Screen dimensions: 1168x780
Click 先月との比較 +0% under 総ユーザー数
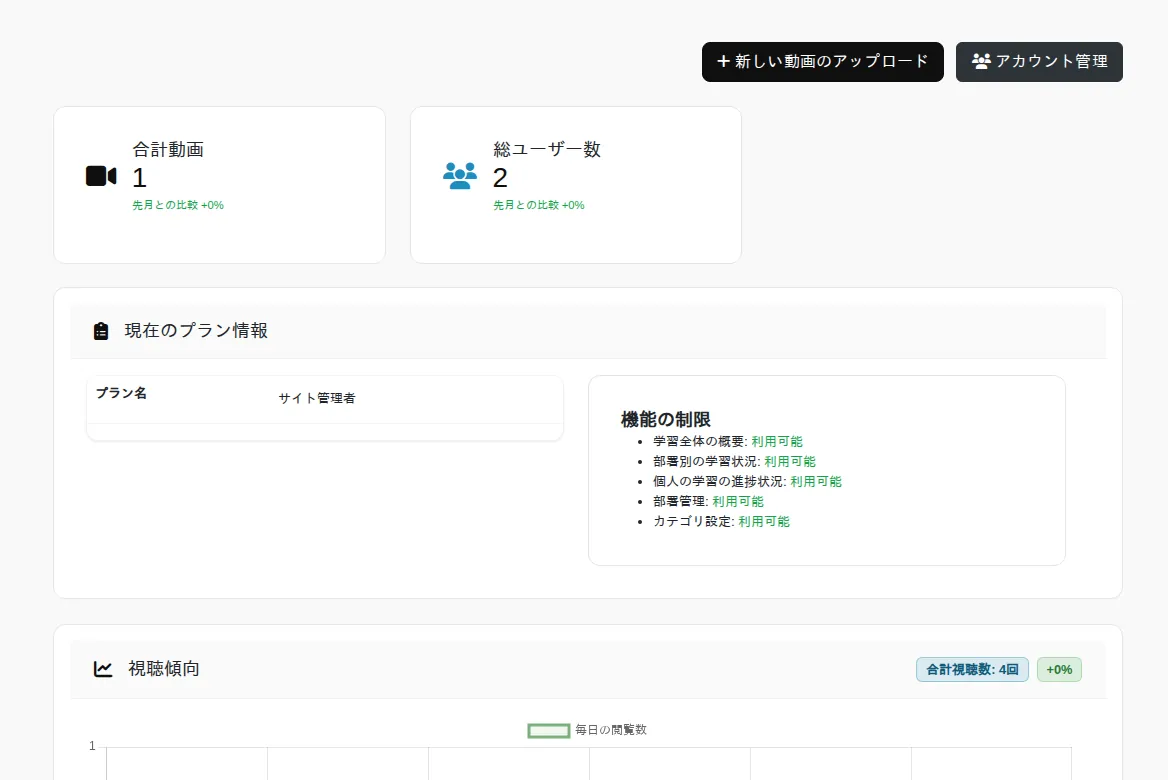[x=539, y=205]
